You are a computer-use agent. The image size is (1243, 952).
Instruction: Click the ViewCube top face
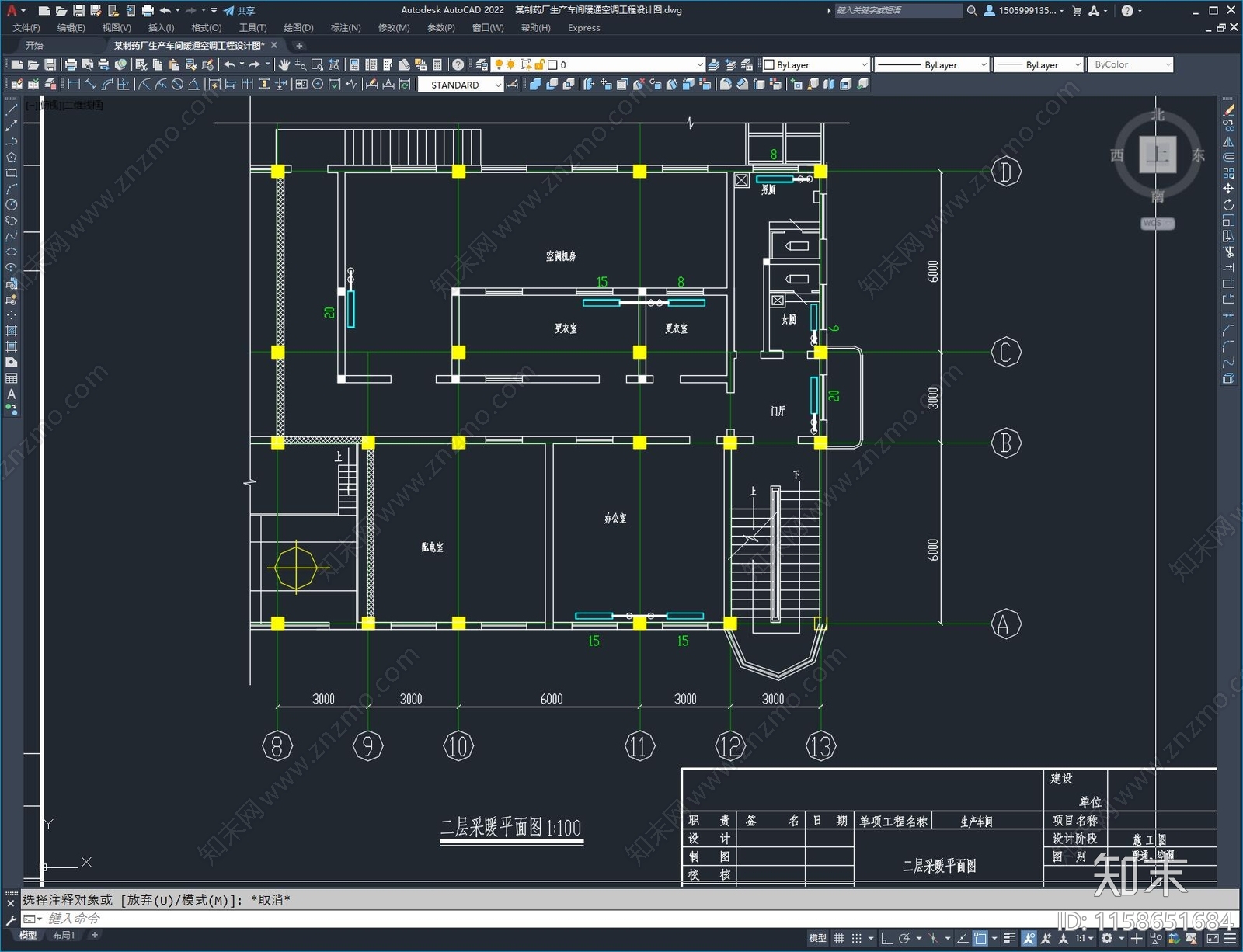1157,154
